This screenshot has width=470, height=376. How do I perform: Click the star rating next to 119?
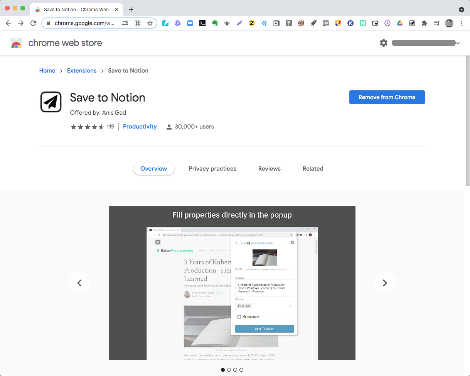pyautogui.click(x=87, y=127)
